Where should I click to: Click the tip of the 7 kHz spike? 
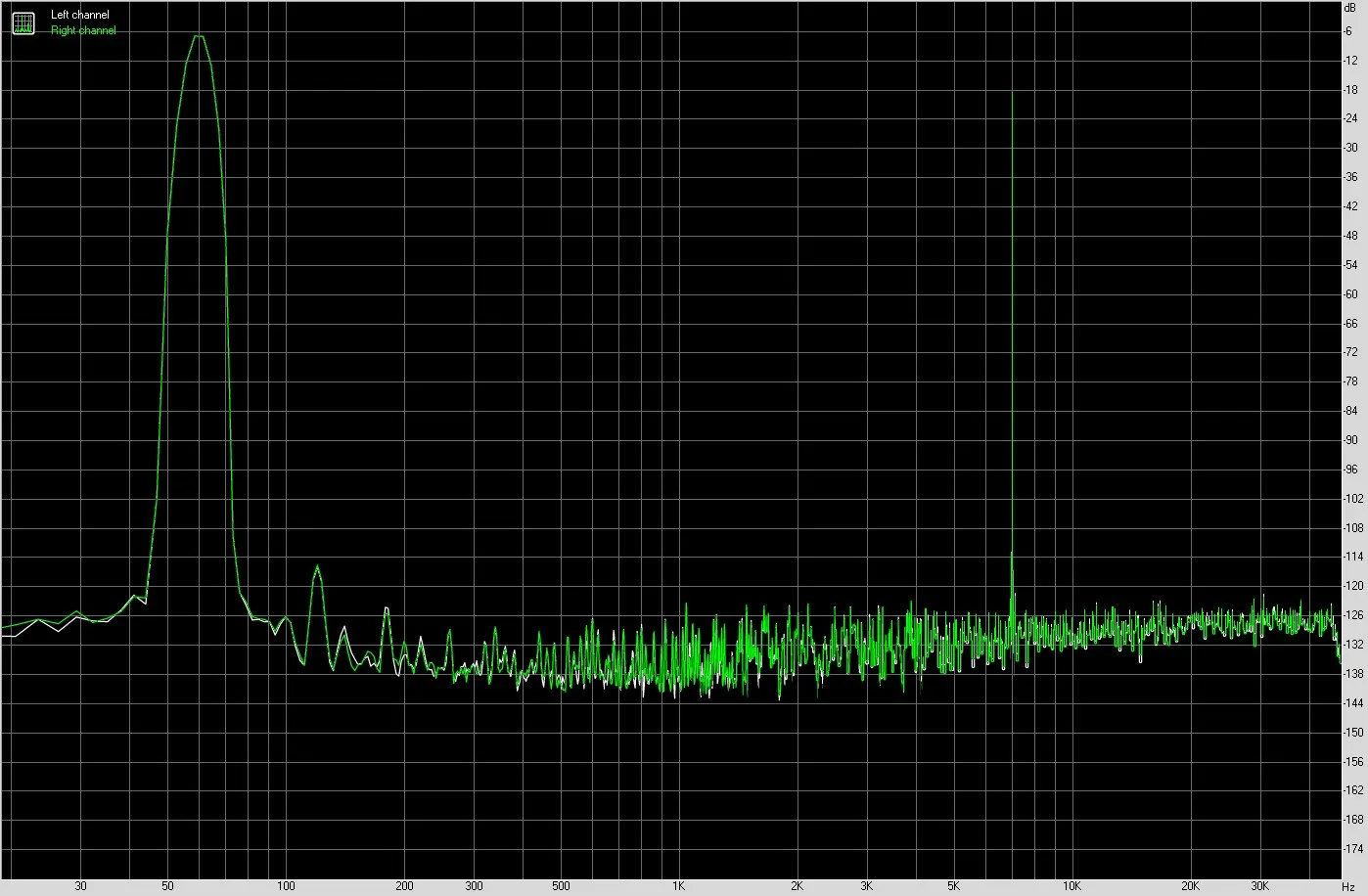point(1012,95)
